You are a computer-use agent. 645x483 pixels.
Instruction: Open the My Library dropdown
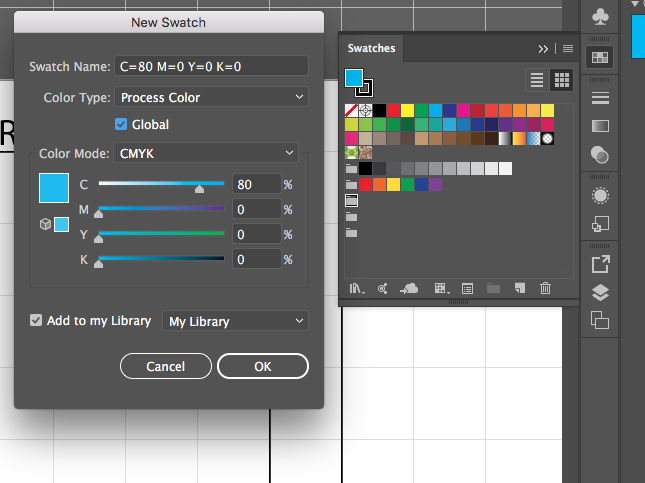(235, 321)
